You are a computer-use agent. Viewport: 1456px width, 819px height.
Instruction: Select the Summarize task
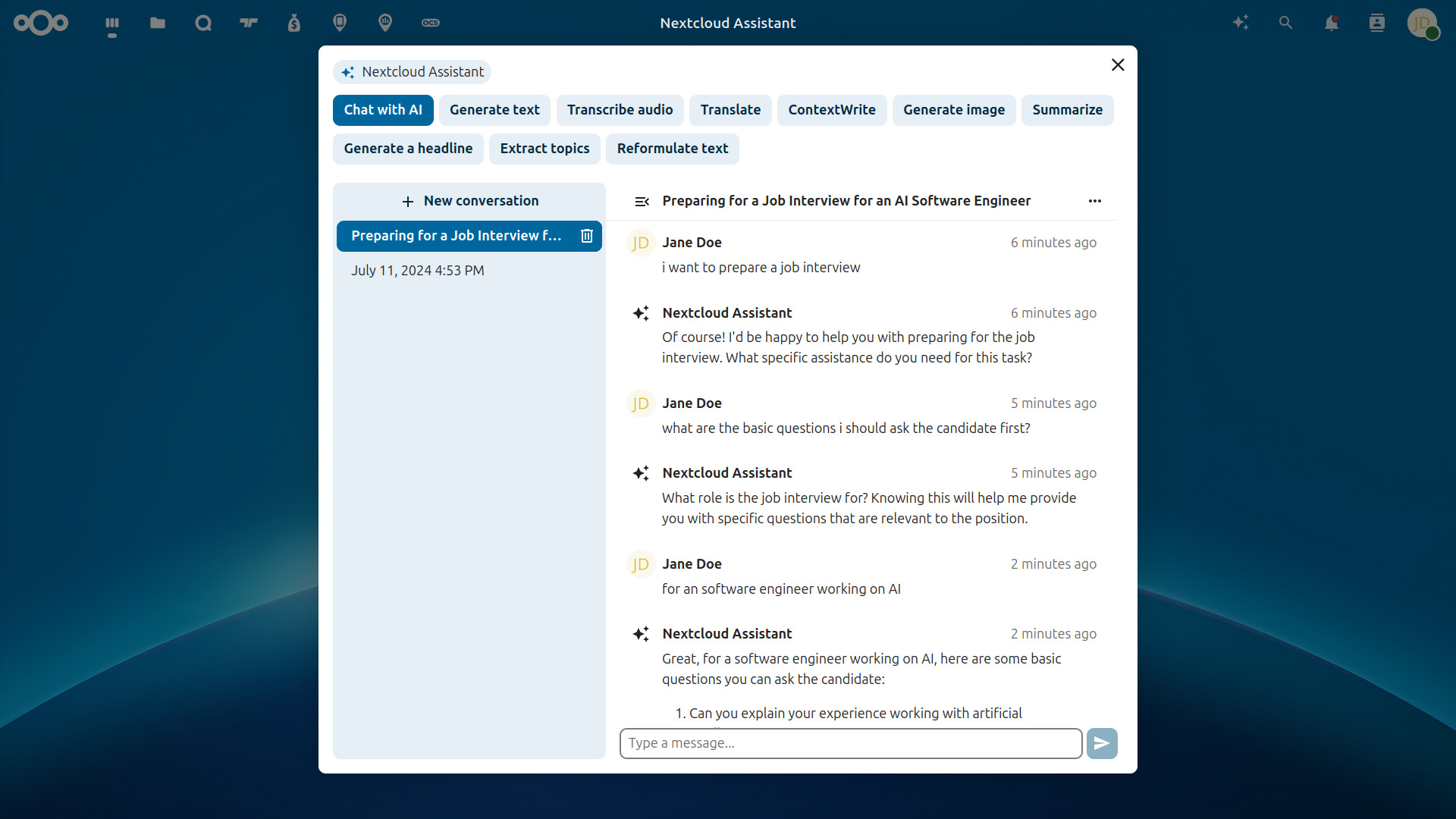(x=1068, y=110)
